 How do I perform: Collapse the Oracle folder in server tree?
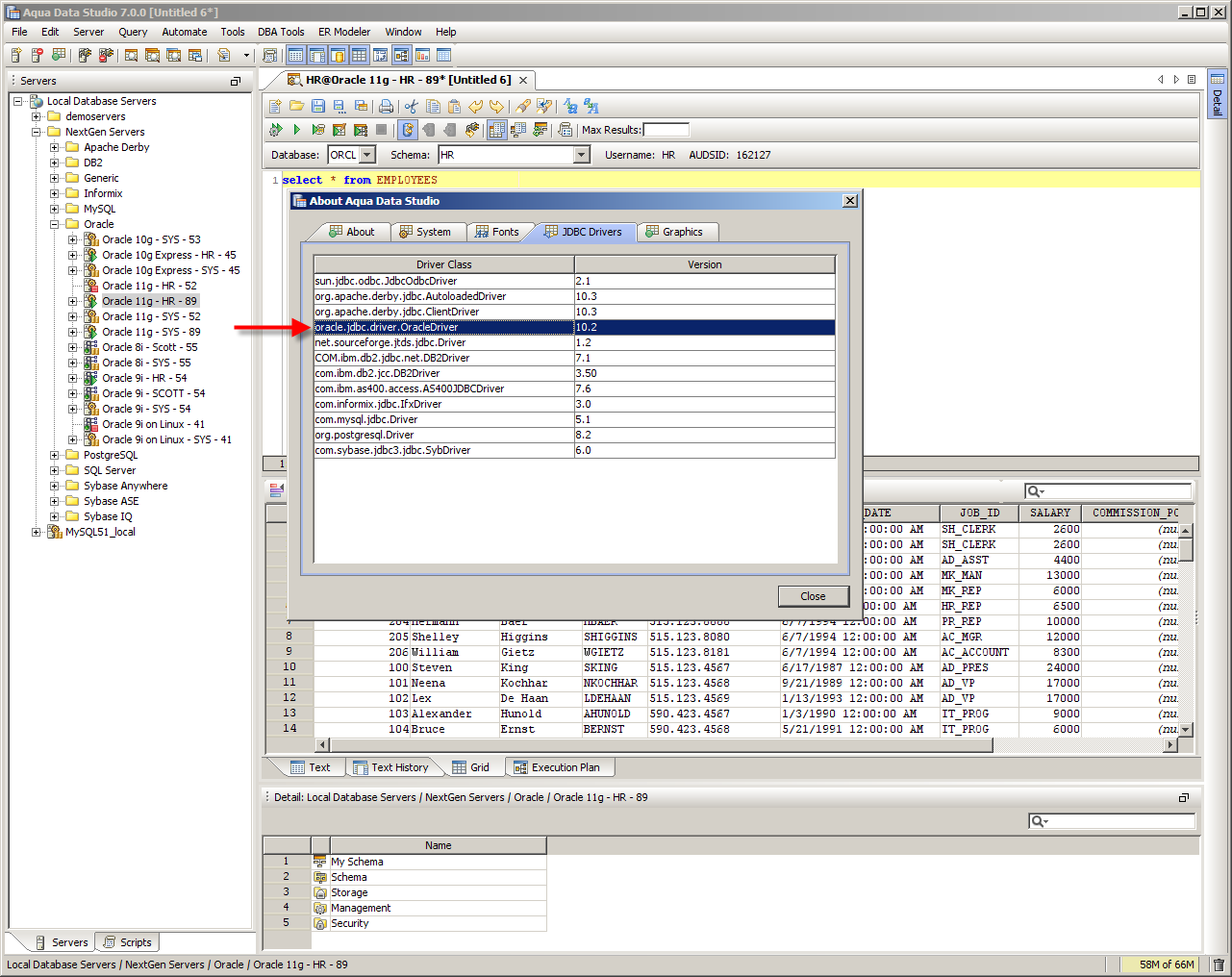pyautogui.click(x=56, y=224)
